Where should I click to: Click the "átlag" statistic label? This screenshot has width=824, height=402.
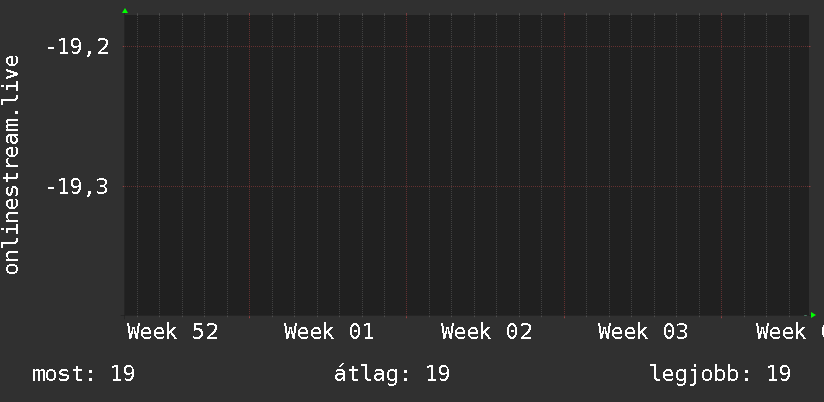[x=372, y=374]
